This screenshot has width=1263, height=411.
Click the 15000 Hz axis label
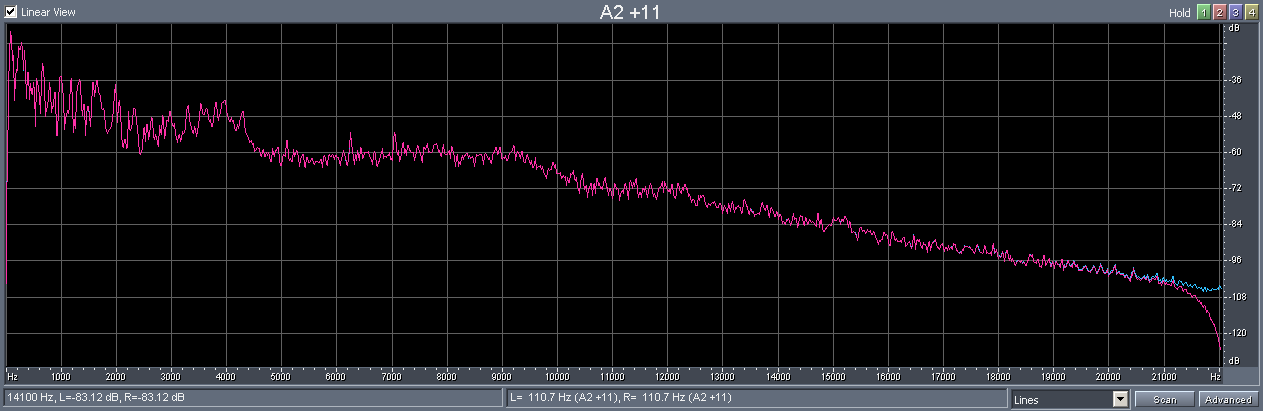point(832,378)
